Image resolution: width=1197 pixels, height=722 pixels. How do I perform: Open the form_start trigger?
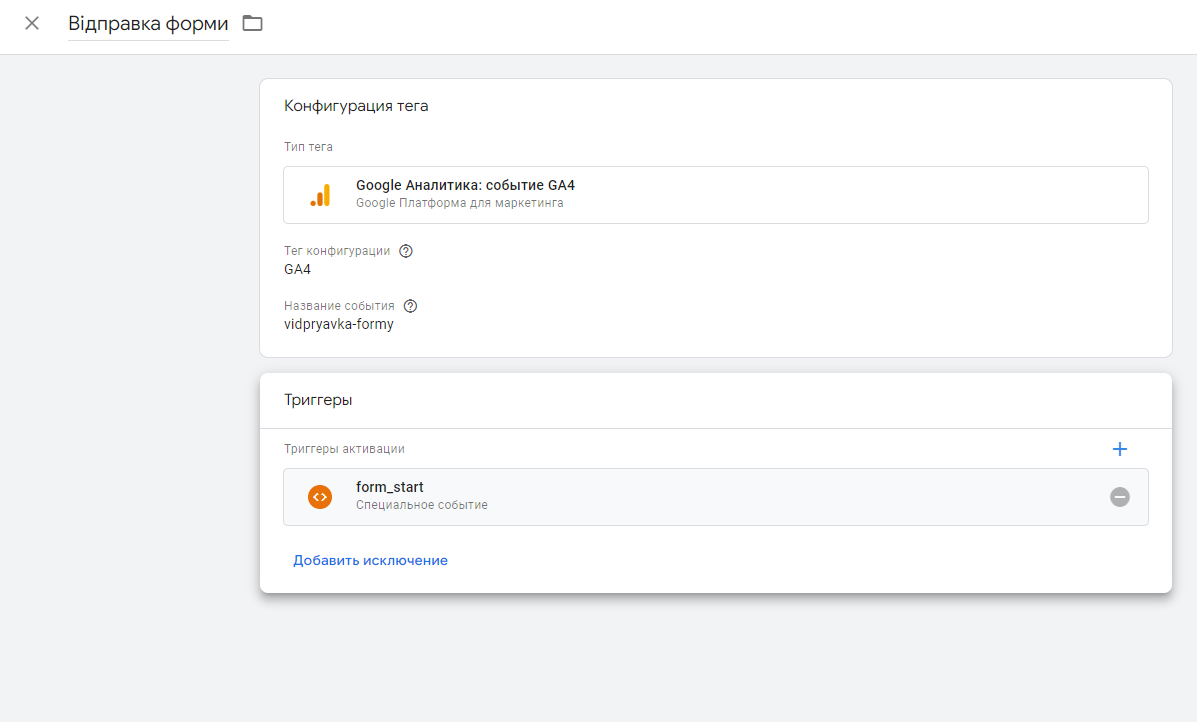[390, 487]
